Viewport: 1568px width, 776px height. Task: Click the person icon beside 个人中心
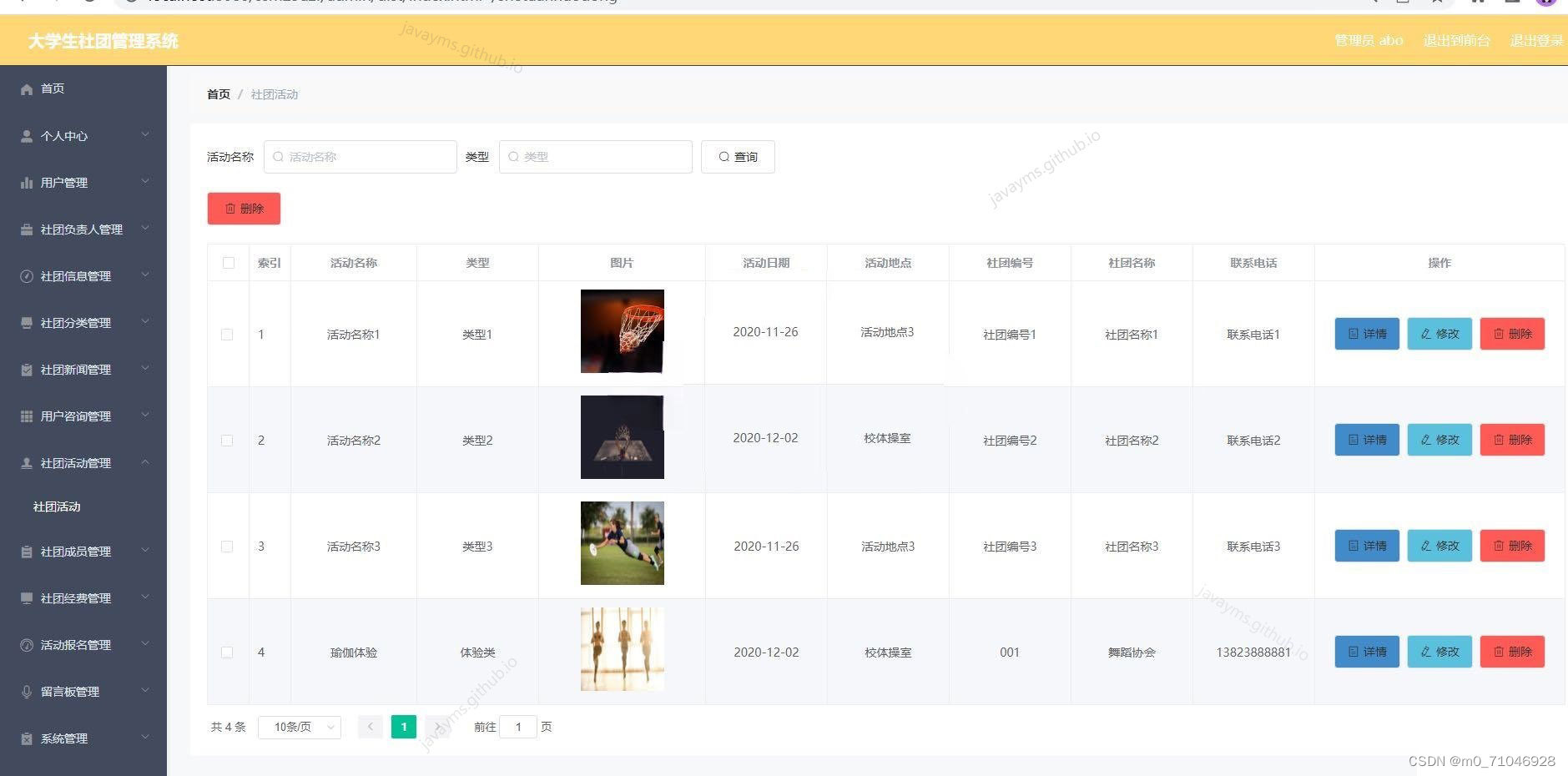pos(27,136)
